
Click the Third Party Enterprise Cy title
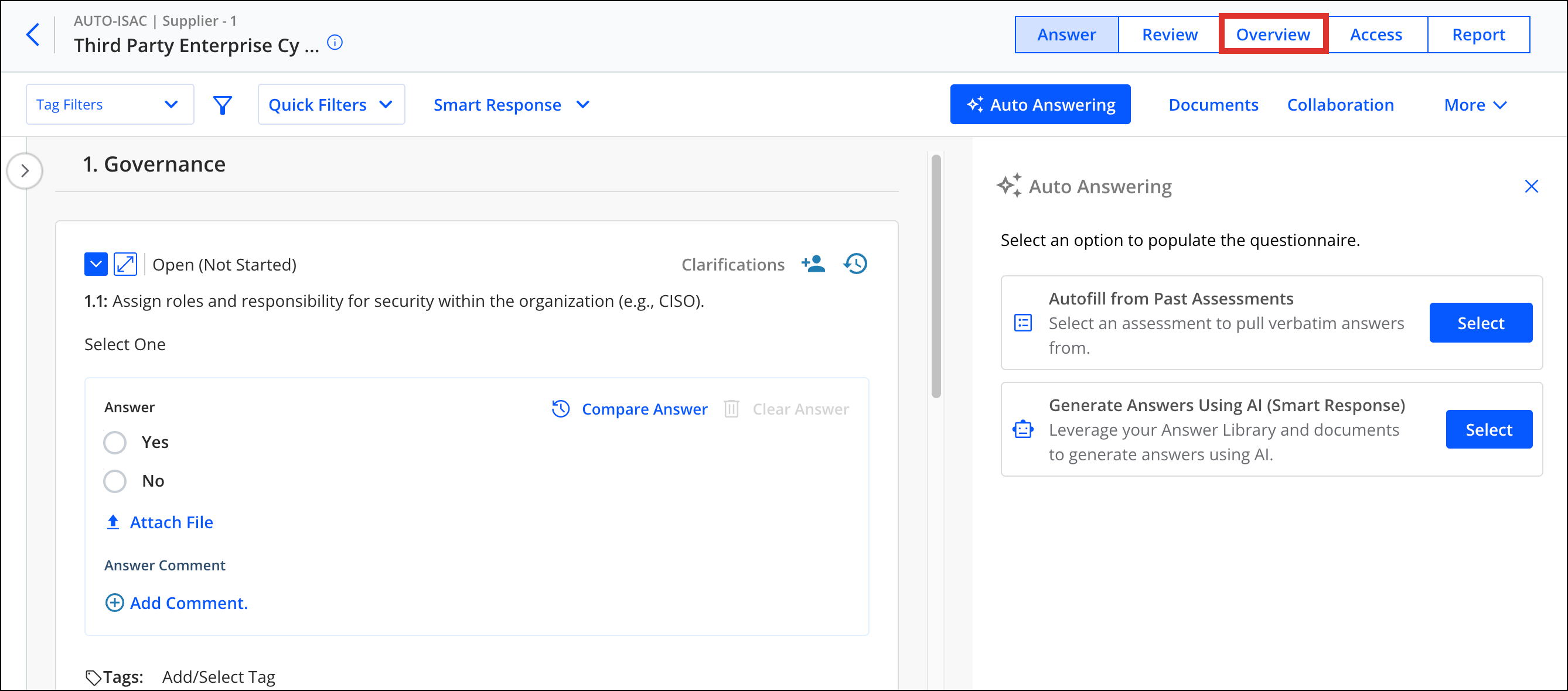pyautogui.click(x=196, y=45)
